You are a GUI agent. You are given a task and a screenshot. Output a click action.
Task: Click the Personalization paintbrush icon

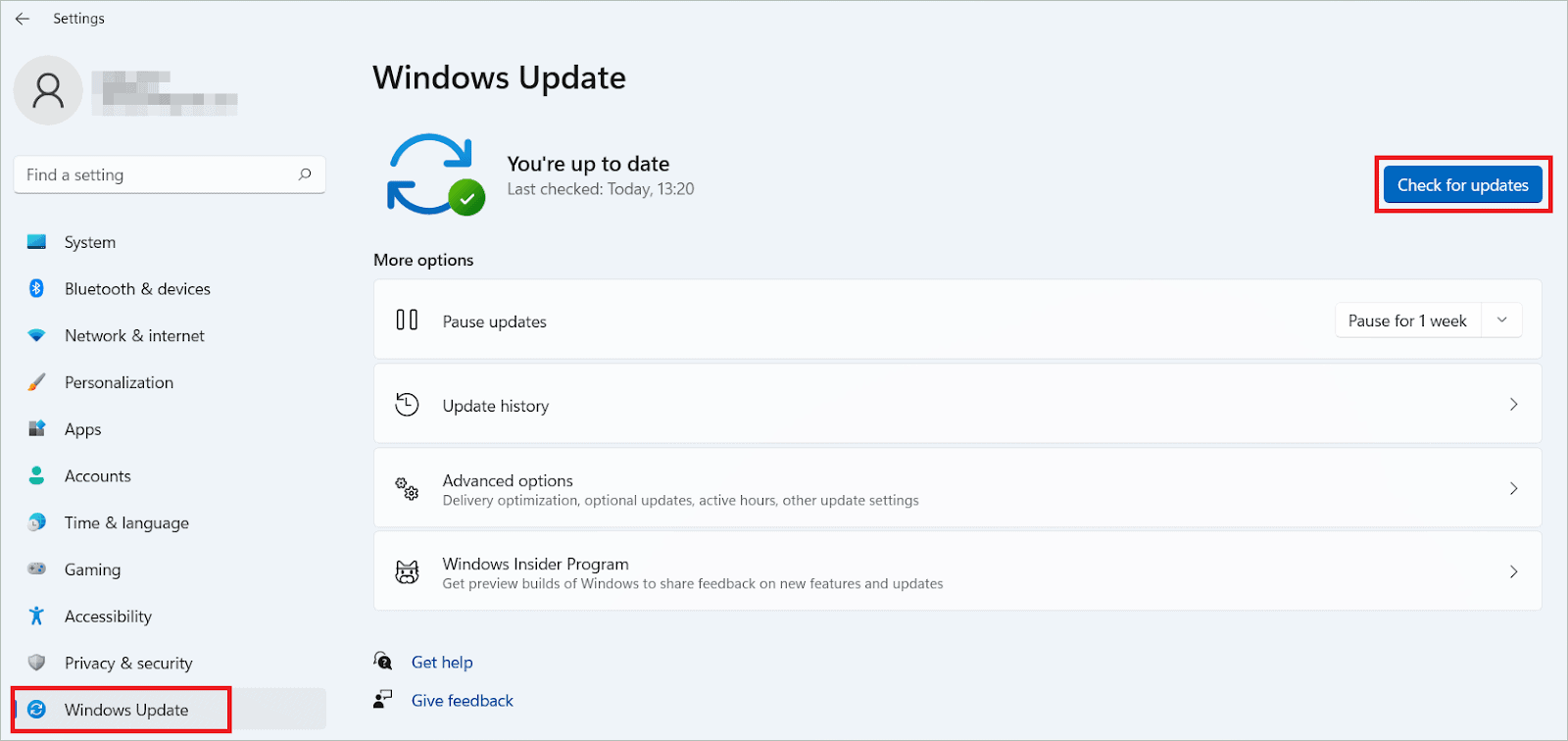coord(37,382)
